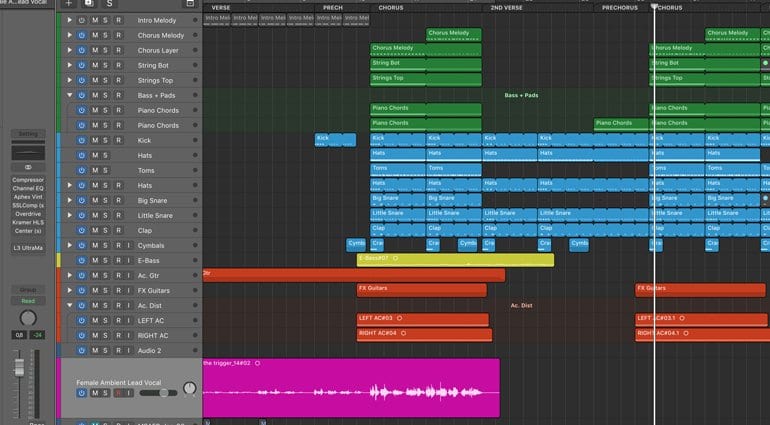Viewport: 770px width, 425px height.
Task: Select the E-Bass#07 audio region
Action: pos(455,260)
